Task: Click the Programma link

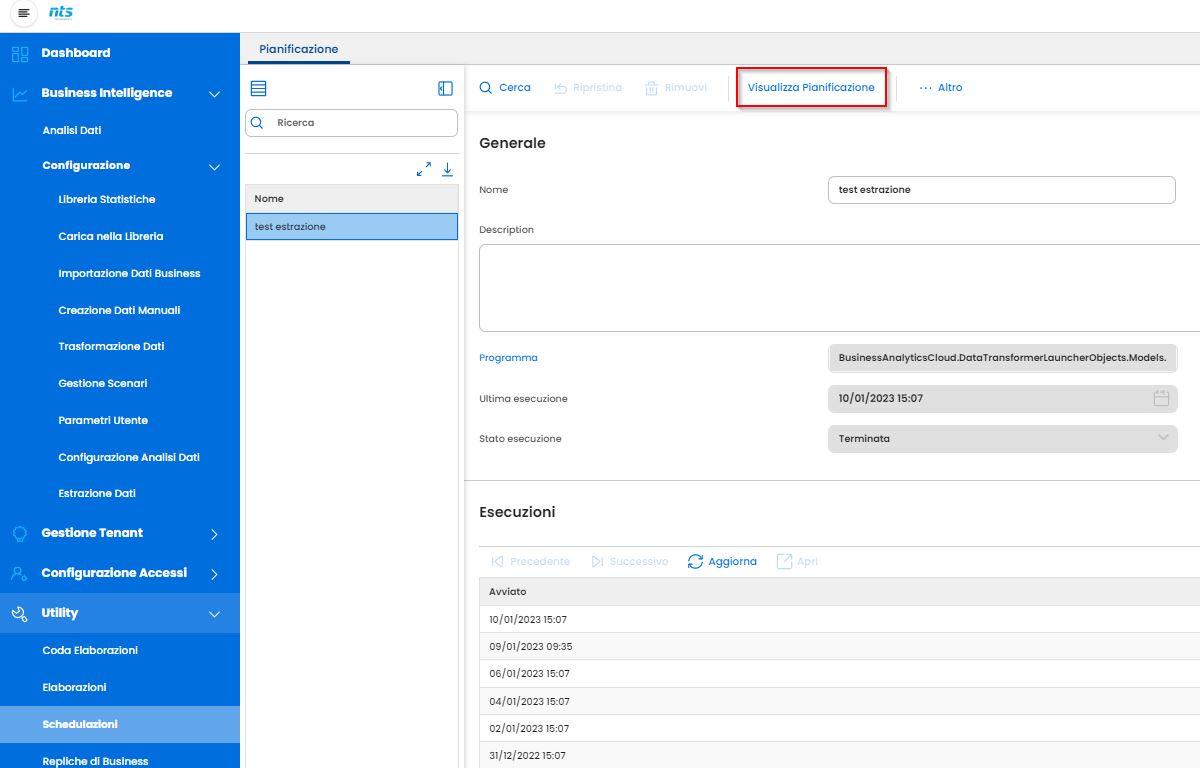Action: point(508,358)
